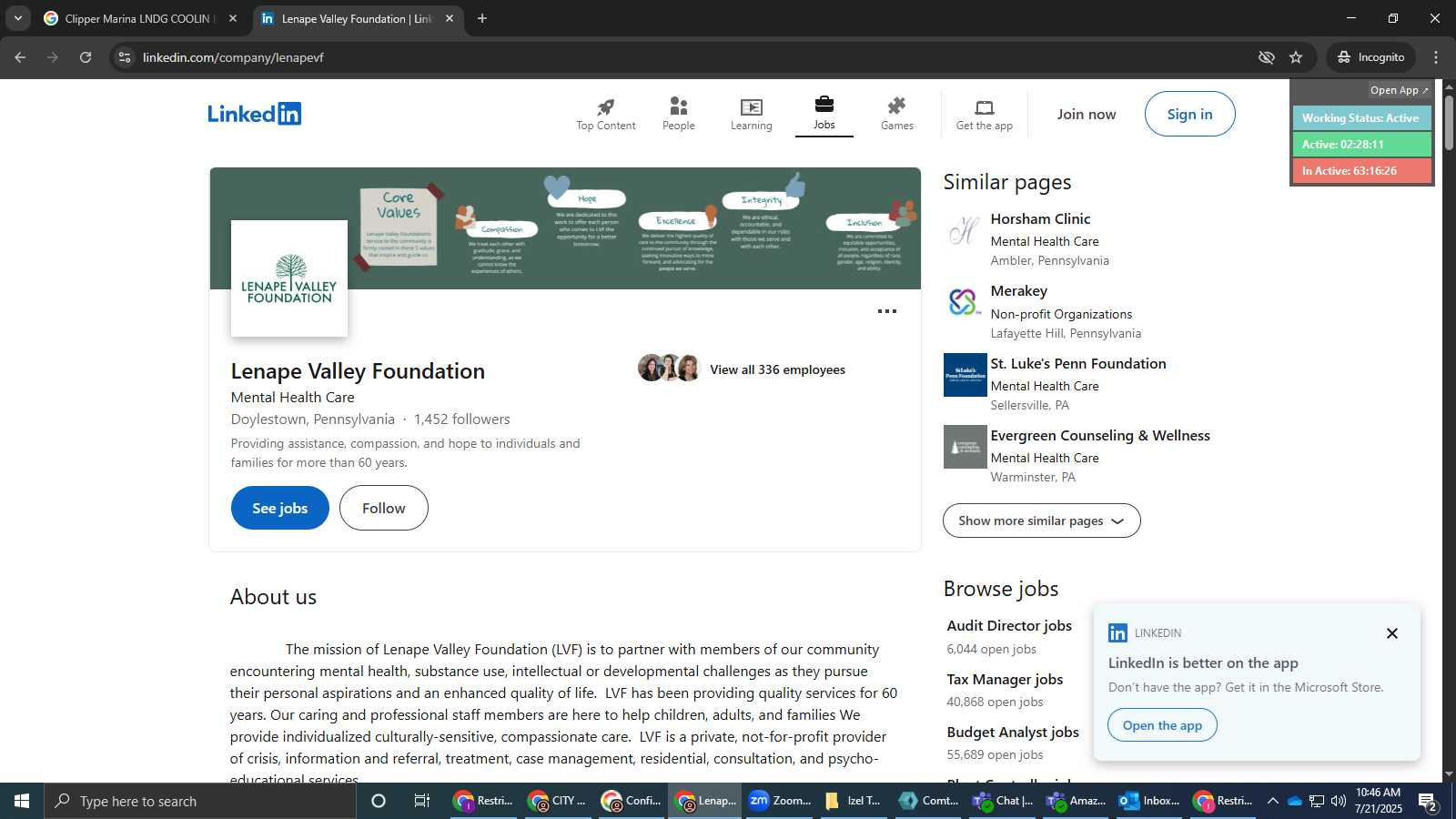This screenshot has width=1456, height=819.
Task: Open the Games puzzle icon
Action: click(897, 106)
